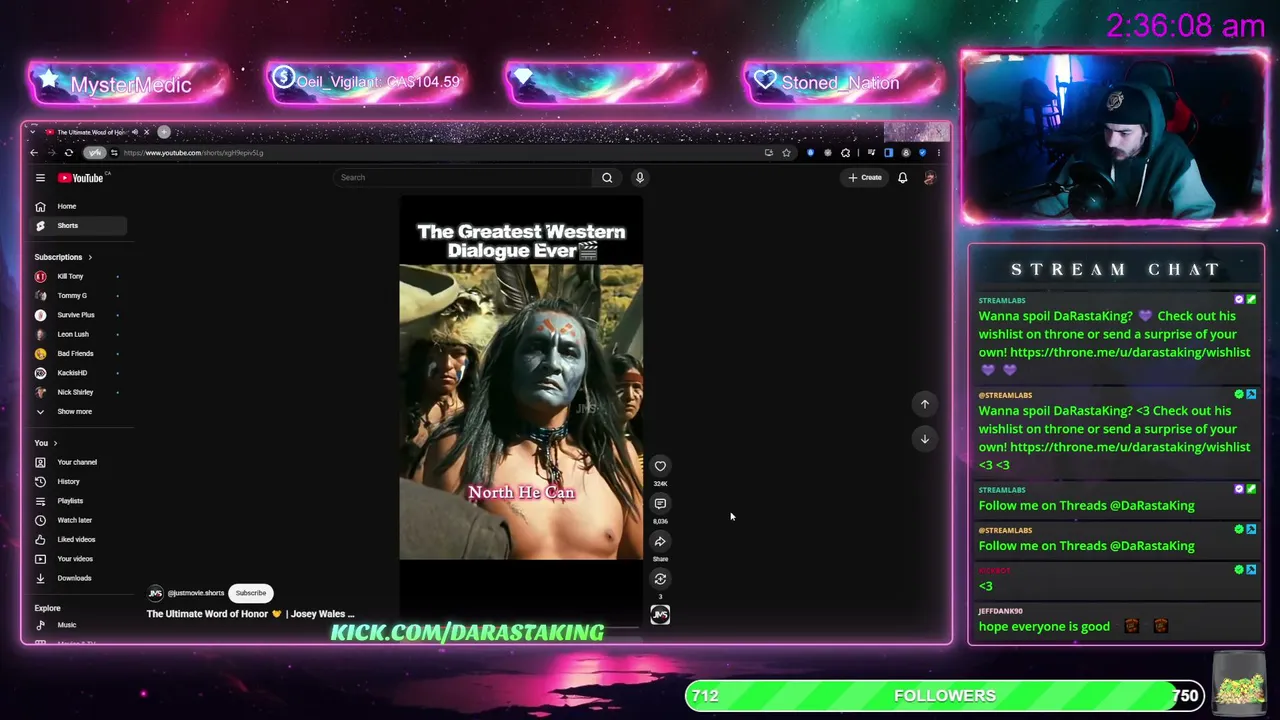Open the YouTube guide hamburger menu
The width and height of the screenshot is (1280, 720).
[40, 178]
